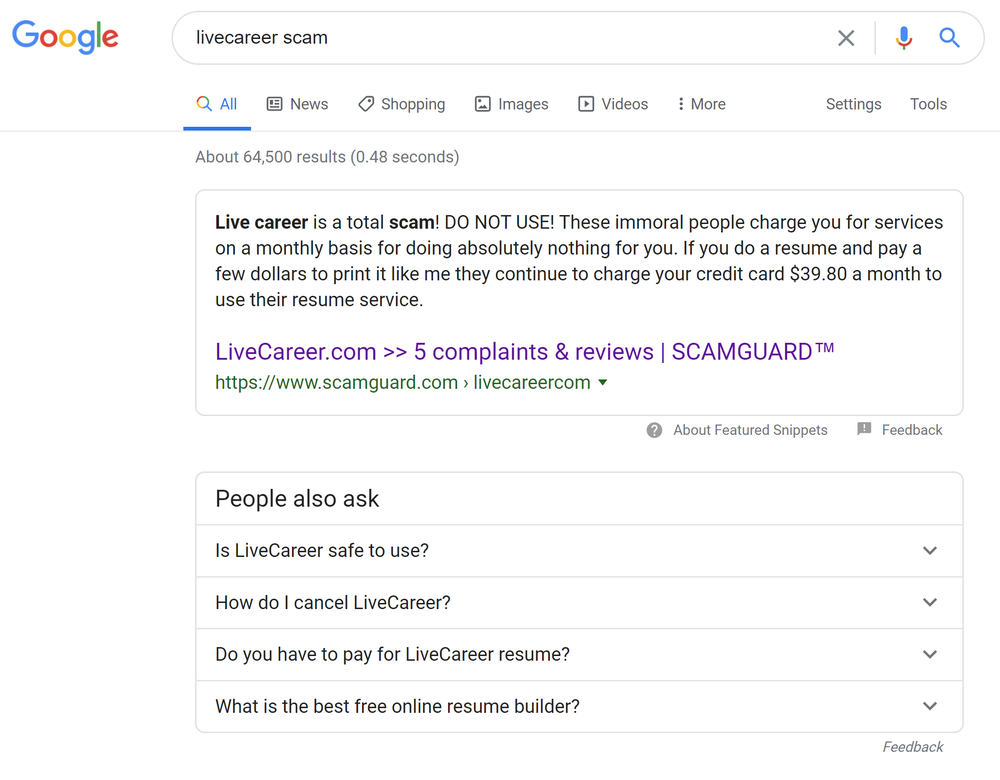Click the feedback flag icon under snippet
Image resolution: width=1000 pixels, height=780 pixels.
click(864, 430)
